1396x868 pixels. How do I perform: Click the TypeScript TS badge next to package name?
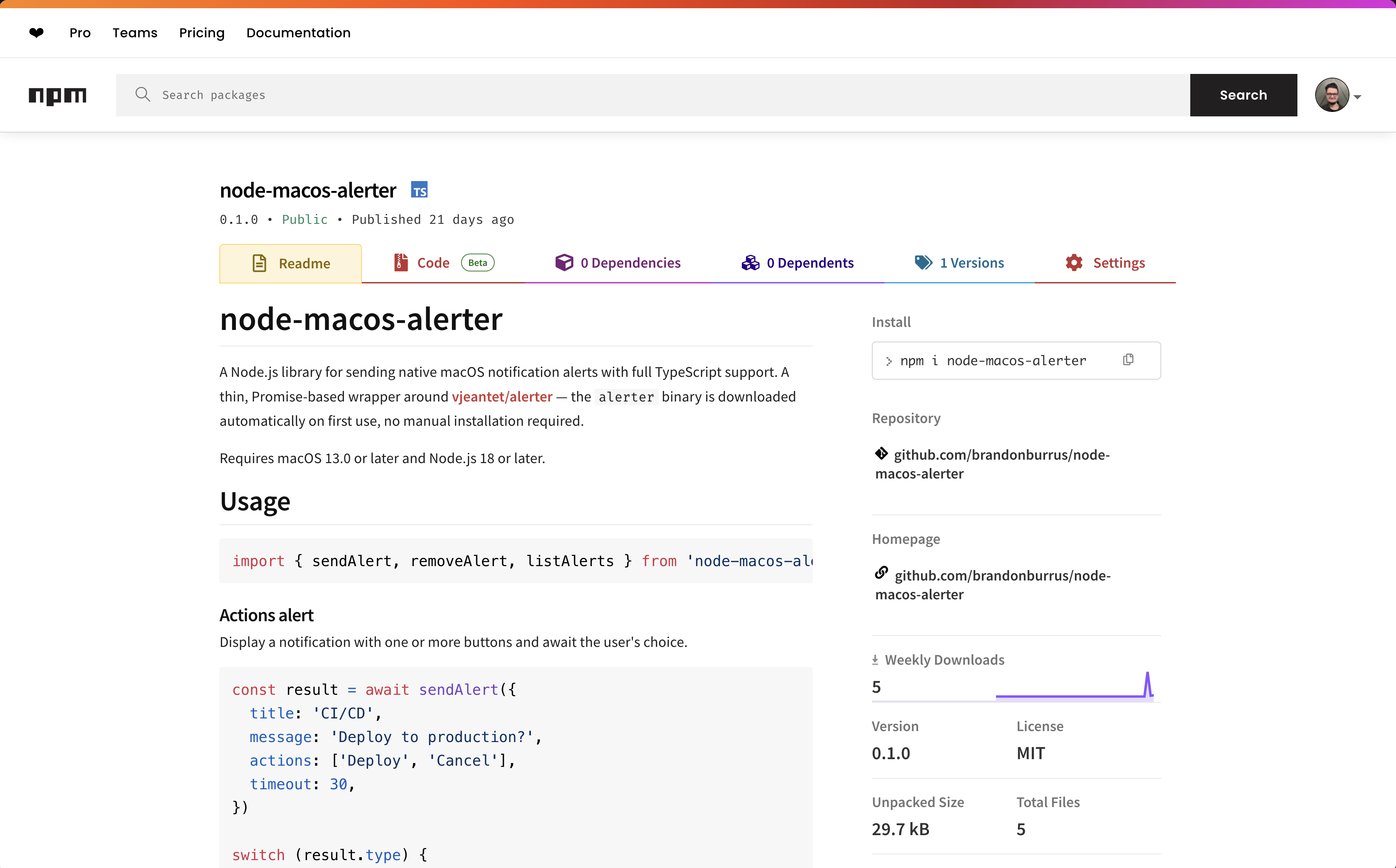419,189
